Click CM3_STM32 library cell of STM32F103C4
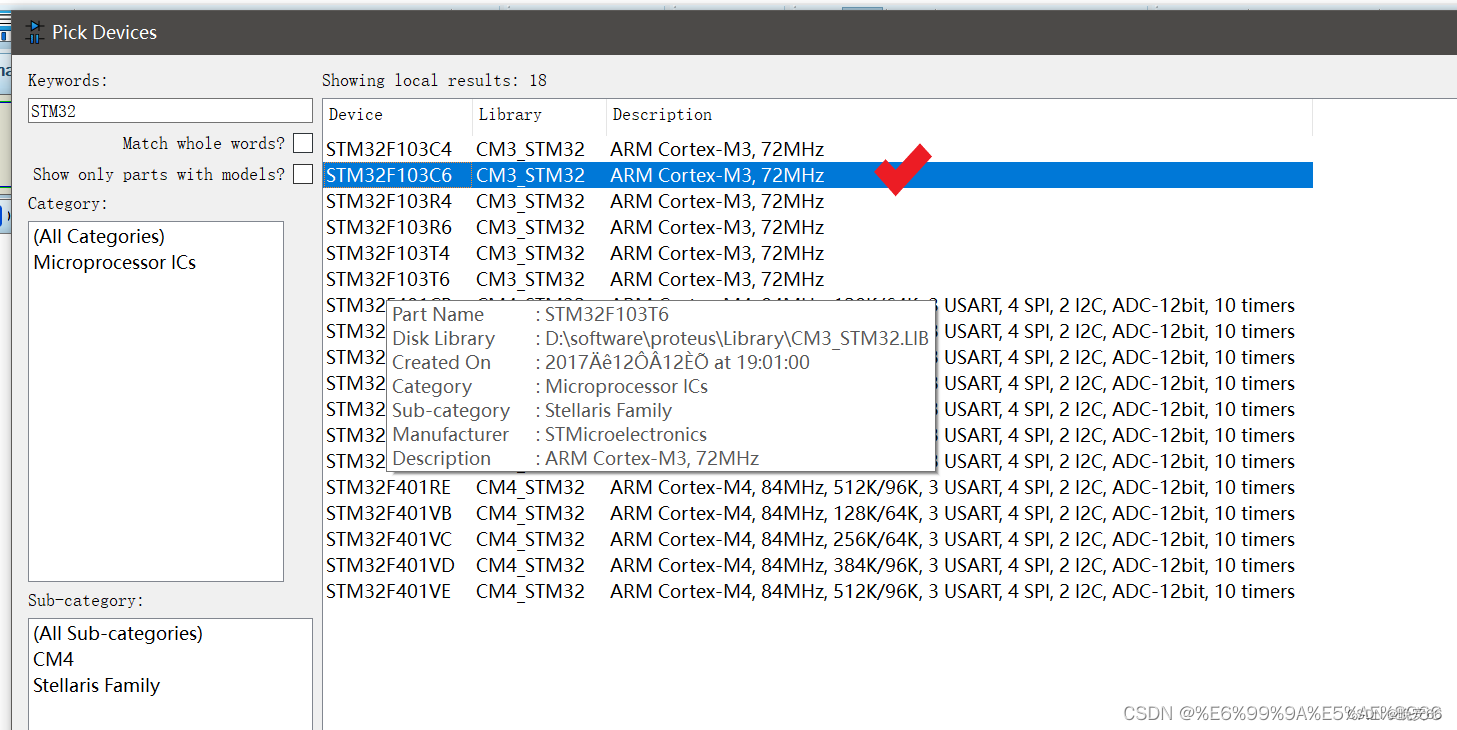The image size is (1457, 730). tap(531, 150)
